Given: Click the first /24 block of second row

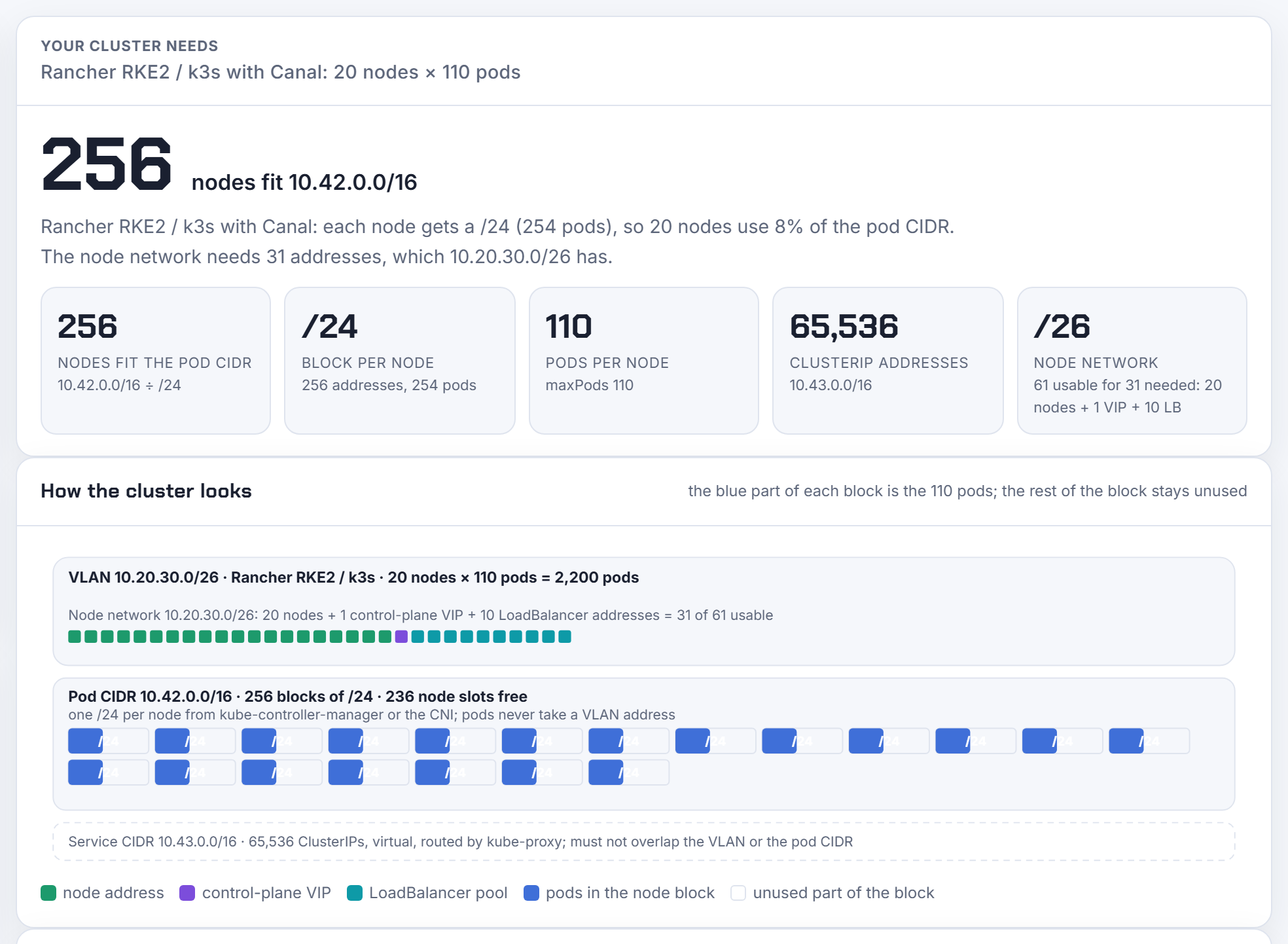Looking at the screenshot, I should 109,772.
